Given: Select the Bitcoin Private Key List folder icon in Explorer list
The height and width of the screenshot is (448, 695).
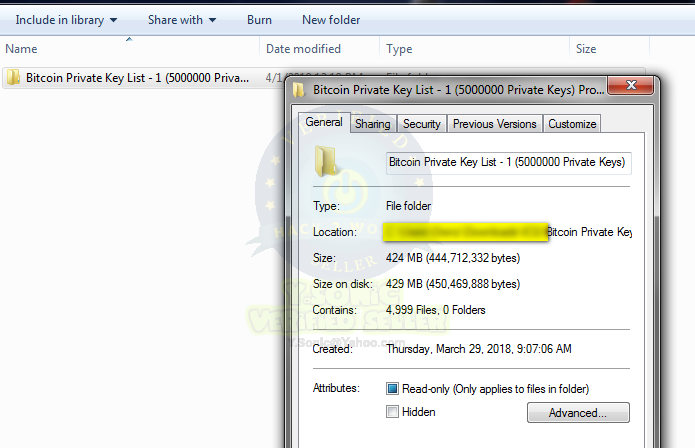Looking at the screenshot, I should point(13,78).
